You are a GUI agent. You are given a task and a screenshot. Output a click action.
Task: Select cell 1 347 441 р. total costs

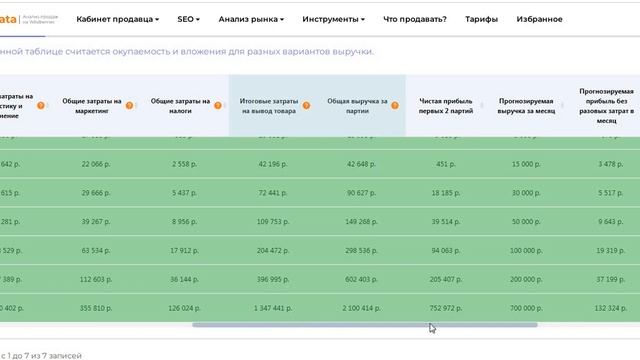pyautogui.click(x=273, y=308)
